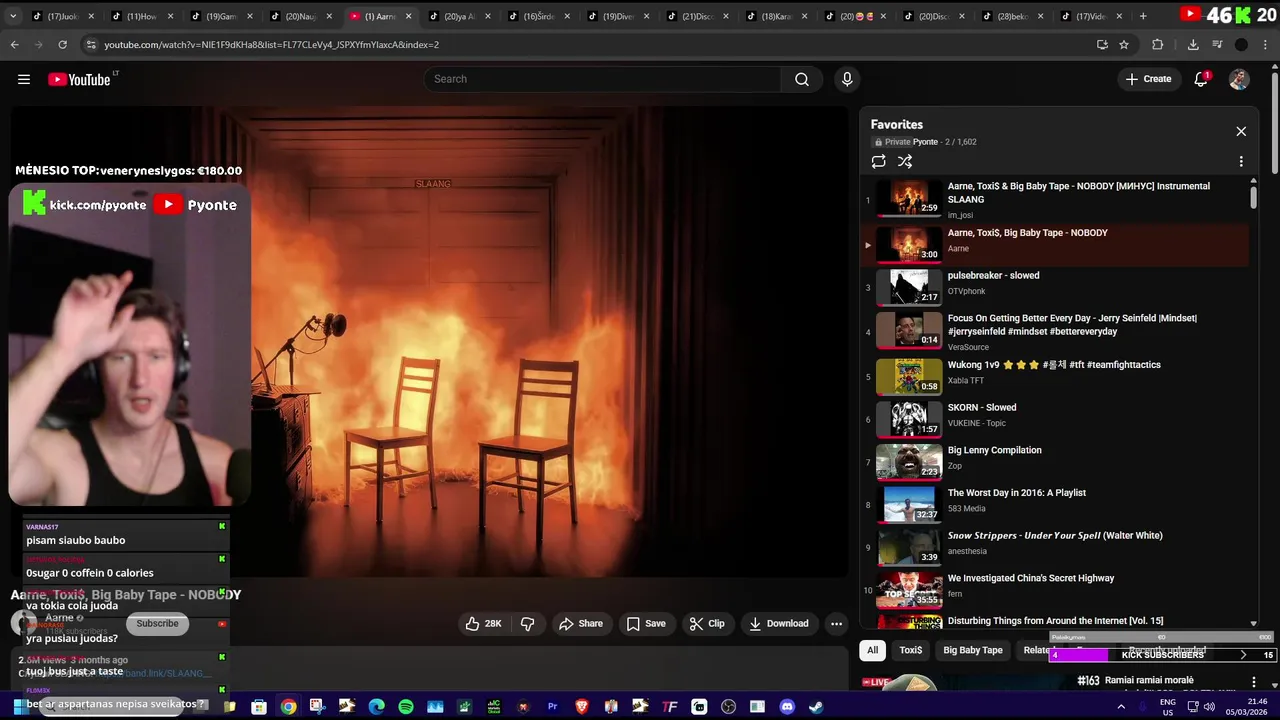Open the Pyonte playlist owner link

coord(925,142)
